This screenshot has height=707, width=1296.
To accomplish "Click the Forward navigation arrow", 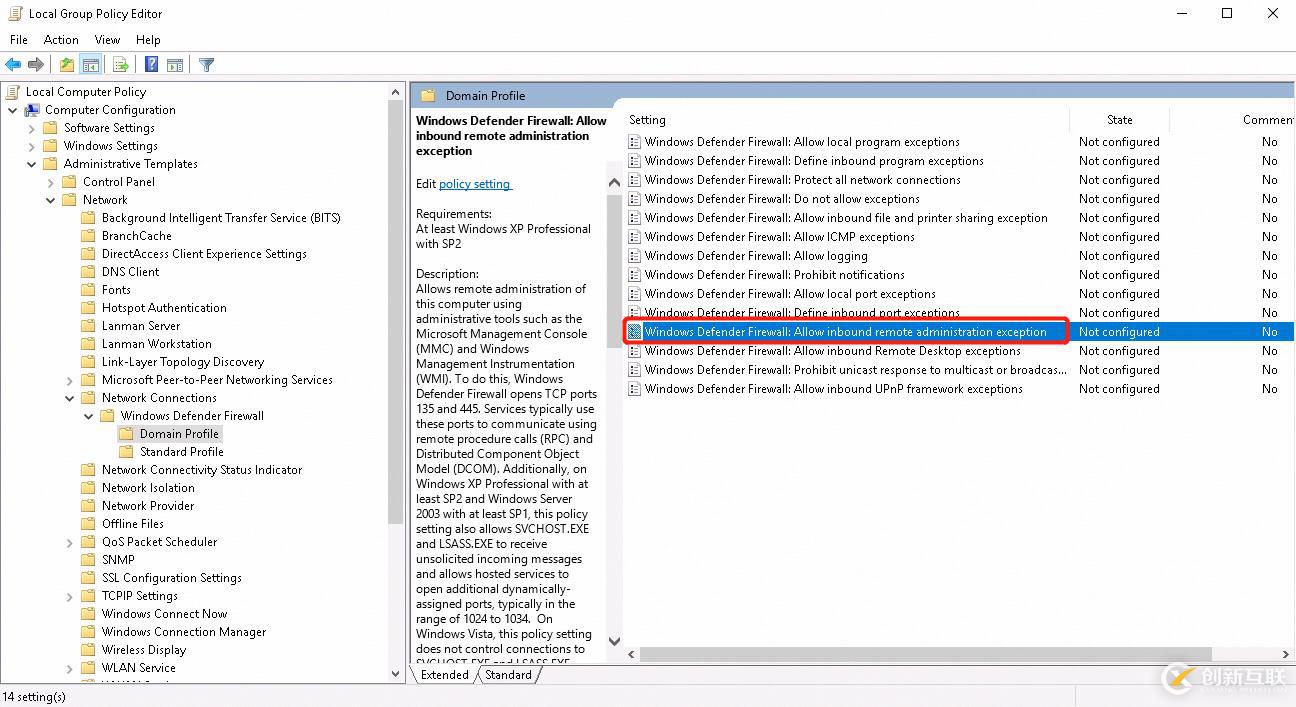I will (x=36, y=64).
